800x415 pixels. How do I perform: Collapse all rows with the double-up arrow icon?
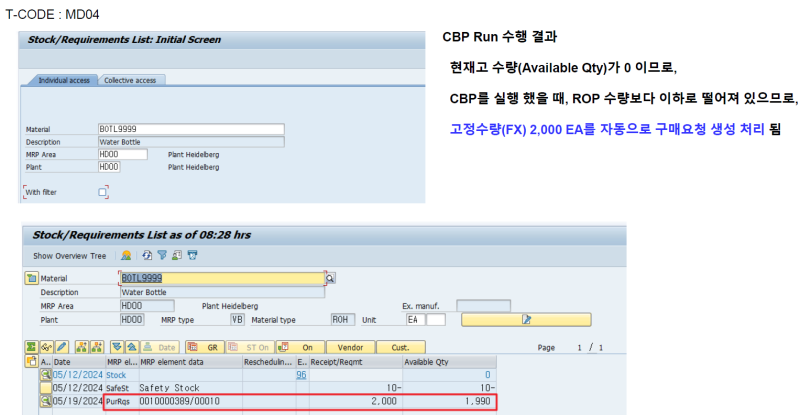(132, 347)
